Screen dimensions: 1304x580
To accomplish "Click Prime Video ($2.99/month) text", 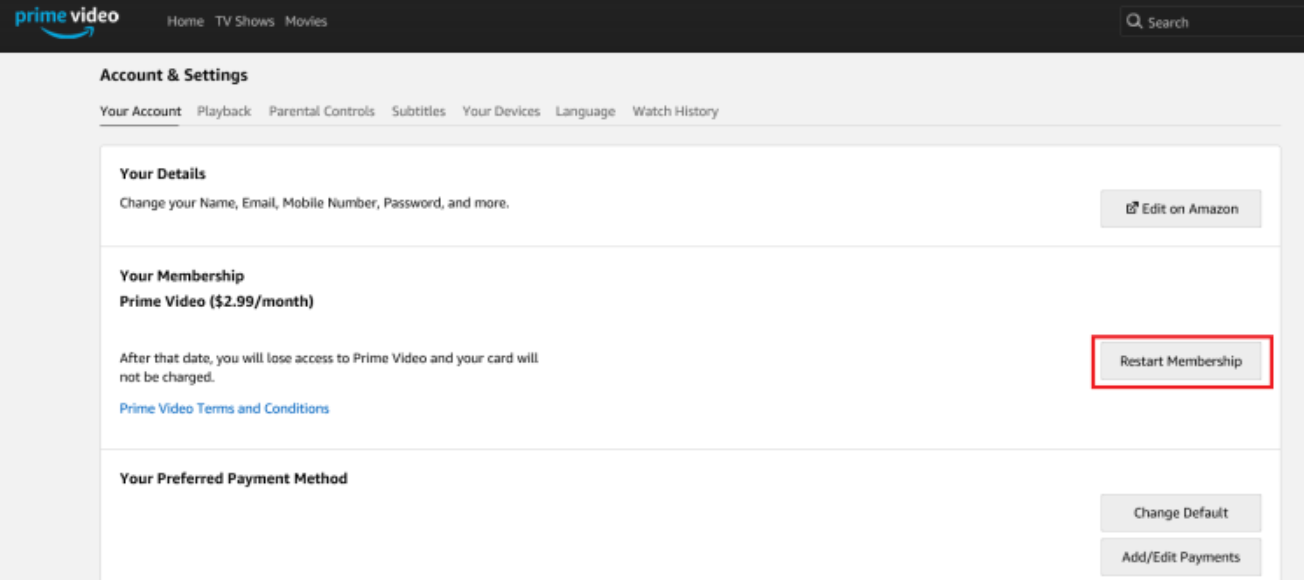I will tap(217, 301).
